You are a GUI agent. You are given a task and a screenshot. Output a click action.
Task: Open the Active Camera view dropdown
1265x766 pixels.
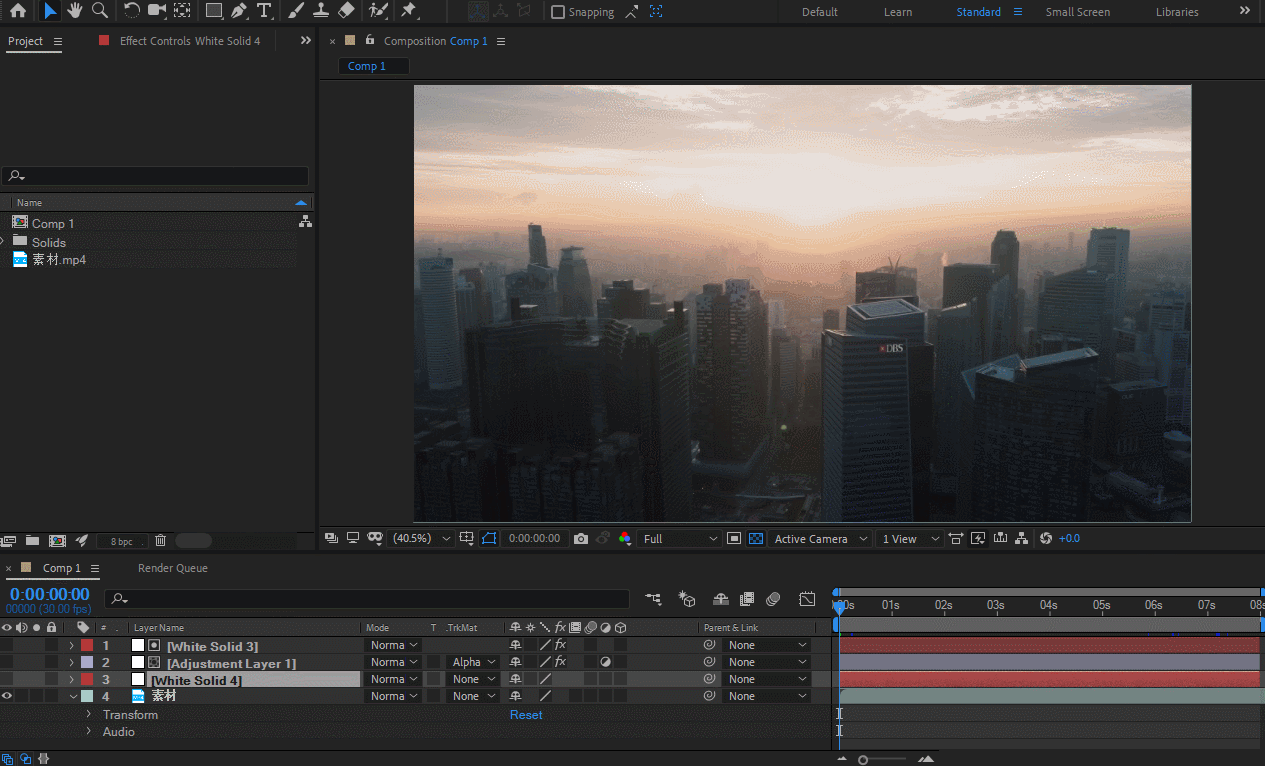pos(820,539)
